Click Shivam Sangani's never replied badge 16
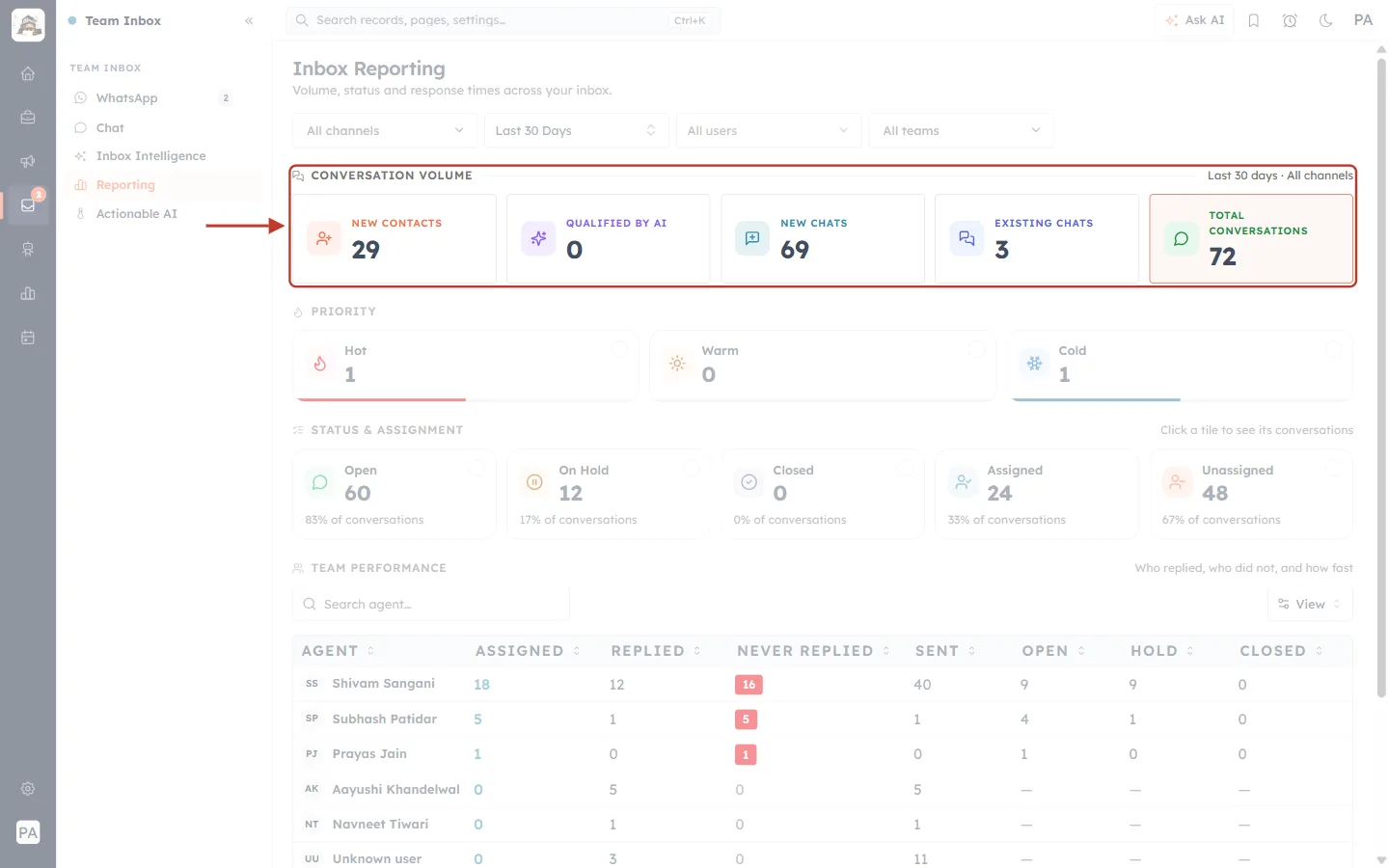 point(749,685)
